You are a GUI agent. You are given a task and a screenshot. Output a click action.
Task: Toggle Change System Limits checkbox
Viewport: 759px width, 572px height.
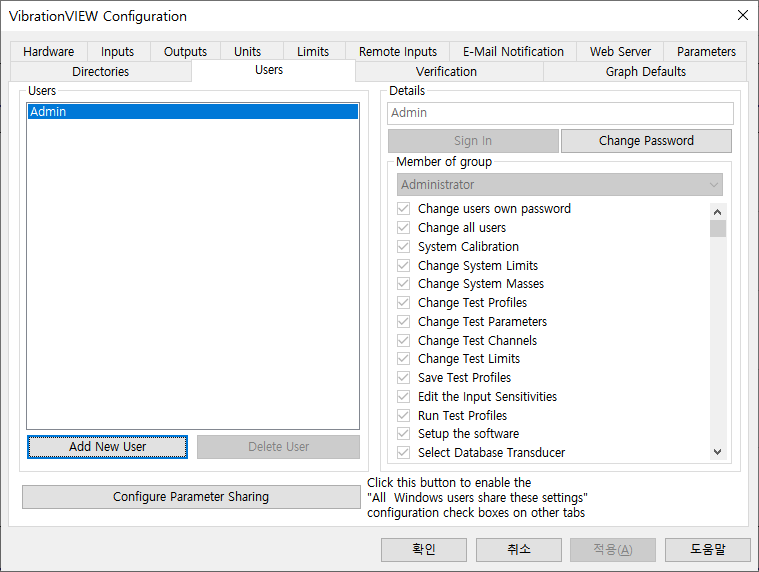[403, 266]
